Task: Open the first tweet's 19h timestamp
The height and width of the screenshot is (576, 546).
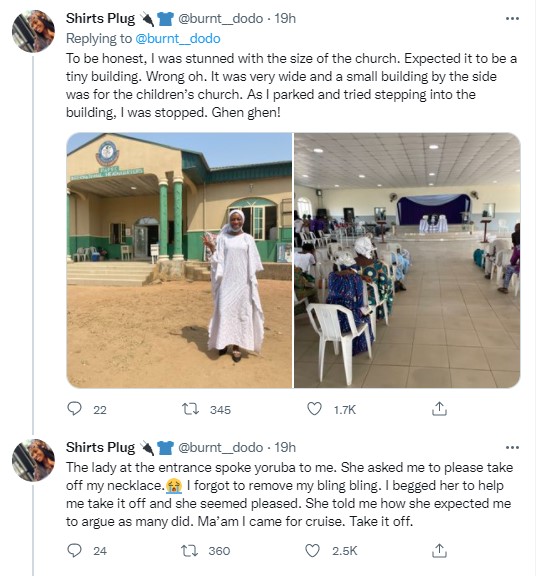Action: pyautogui.click(x=285, y=18)
